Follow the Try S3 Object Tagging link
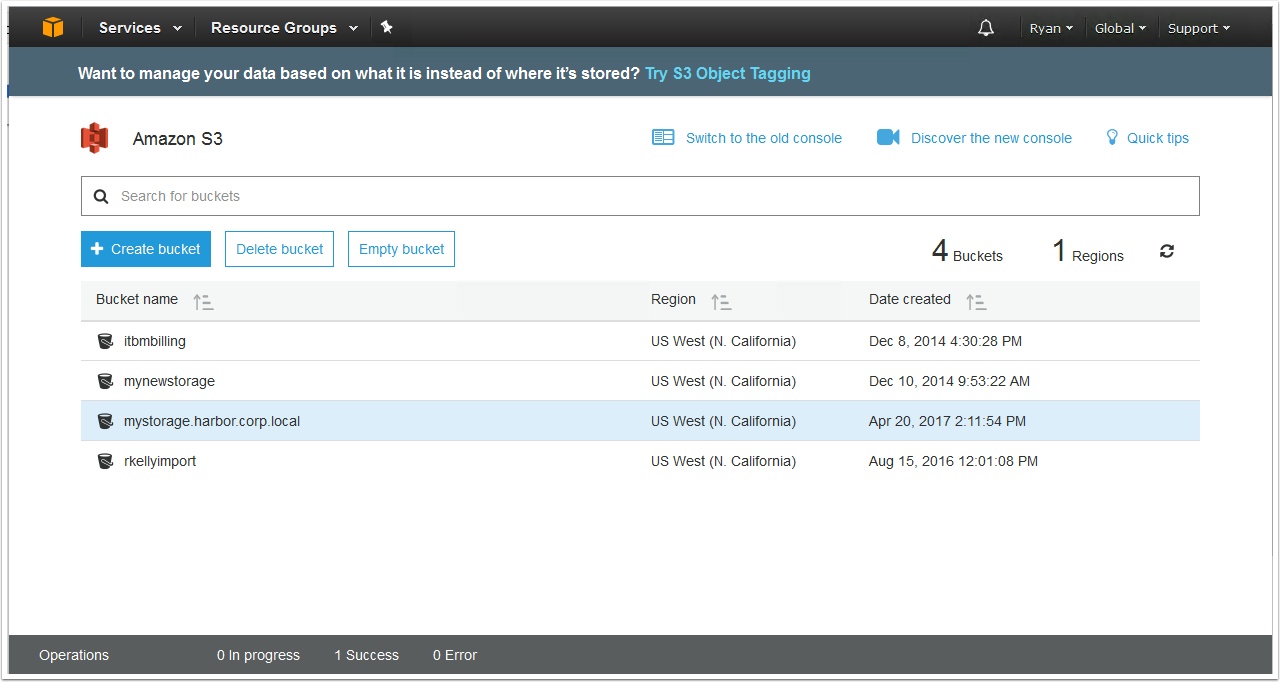The image size is (1280, 682). [x=728, y=73]
